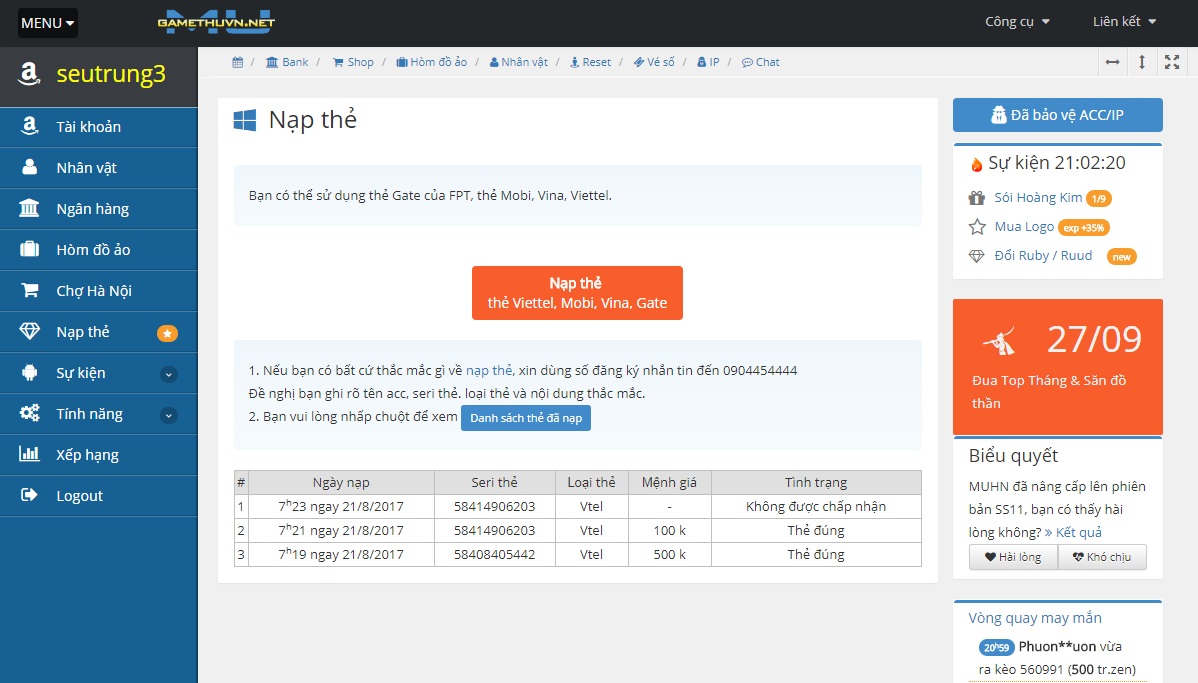Screen dimensions: 1198x683
Task: Click the calendar icon in breadcrumb bar
Action: (x=238, y=62)
